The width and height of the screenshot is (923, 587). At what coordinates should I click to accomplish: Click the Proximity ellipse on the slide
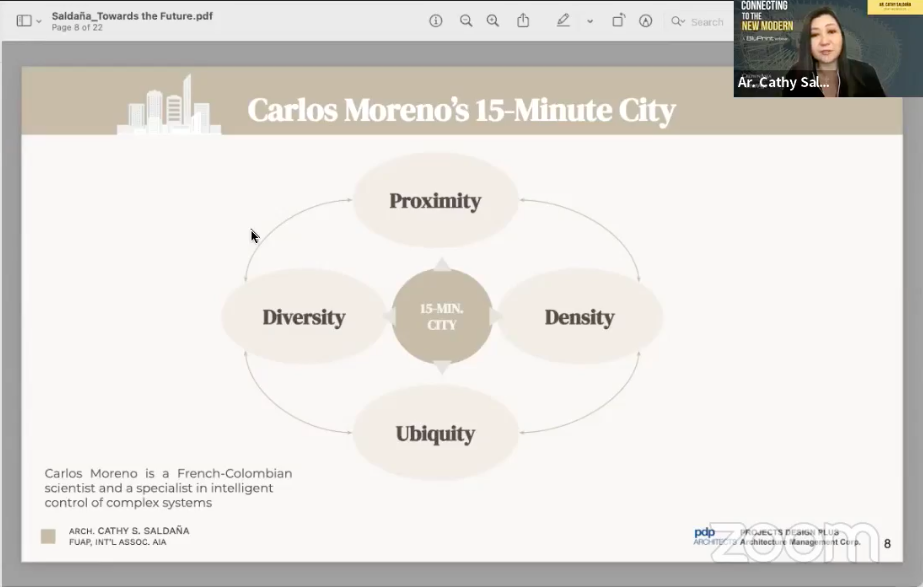click(x=435, y=201)
